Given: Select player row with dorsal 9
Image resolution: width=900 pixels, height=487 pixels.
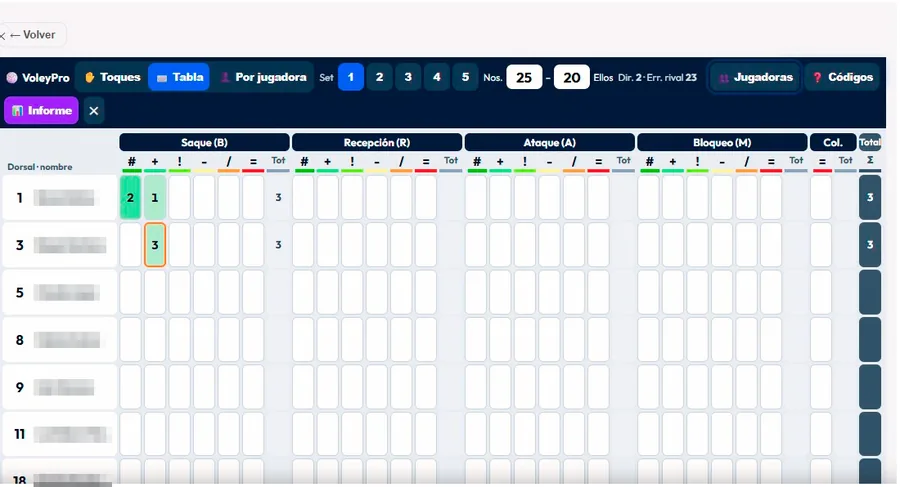Looking at the screenshot, I should (59, 387).
